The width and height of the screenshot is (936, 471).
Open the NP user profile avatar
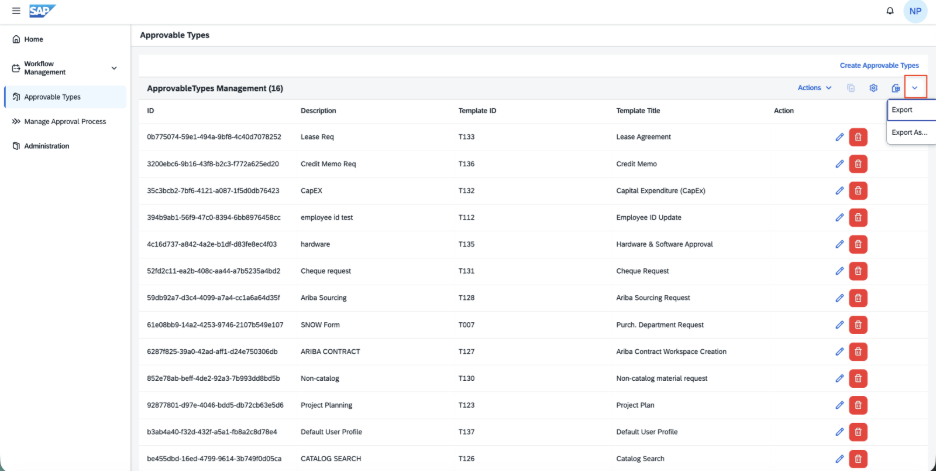pyautogui.click(x=915, y=11)
